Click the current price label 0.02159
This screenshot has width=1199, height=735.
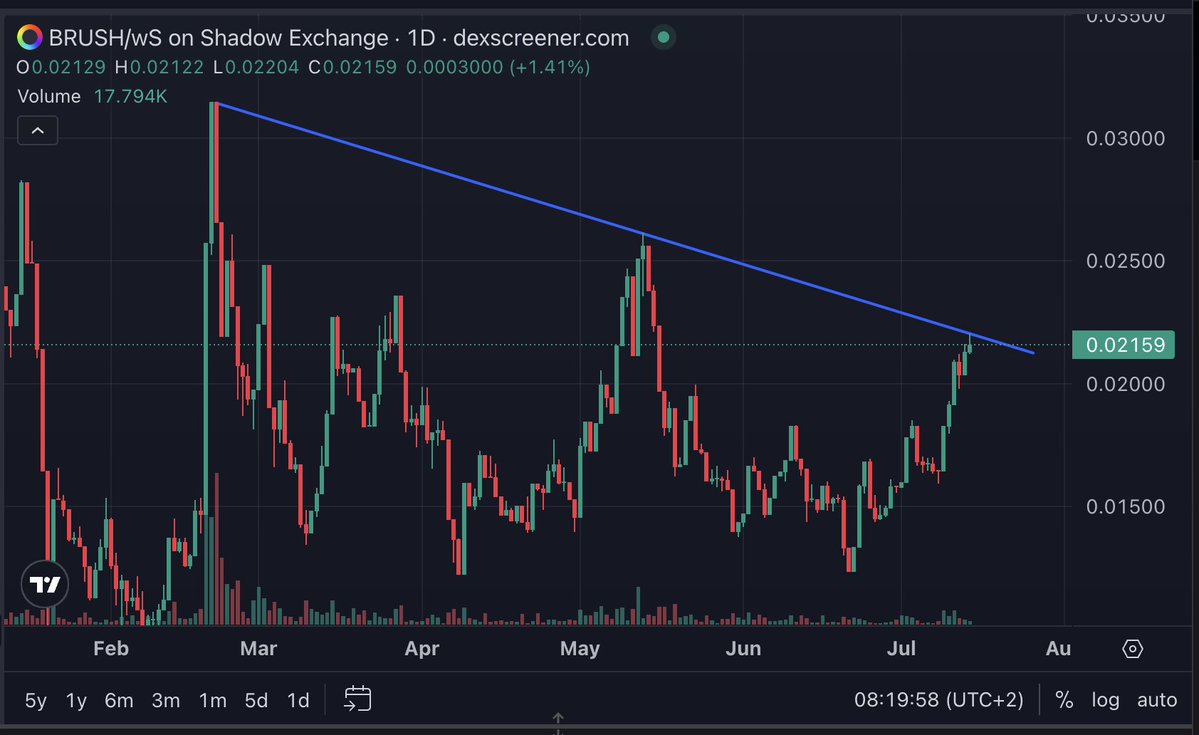tap(1124, 345)
